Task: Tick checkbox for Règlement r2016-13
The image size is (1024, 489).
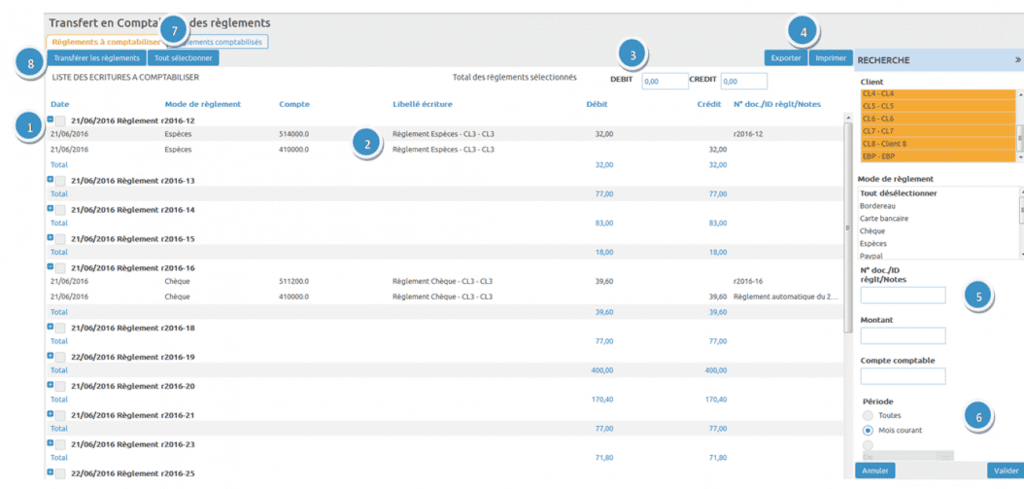Action: pyautogui.click(x=60, y=181)
